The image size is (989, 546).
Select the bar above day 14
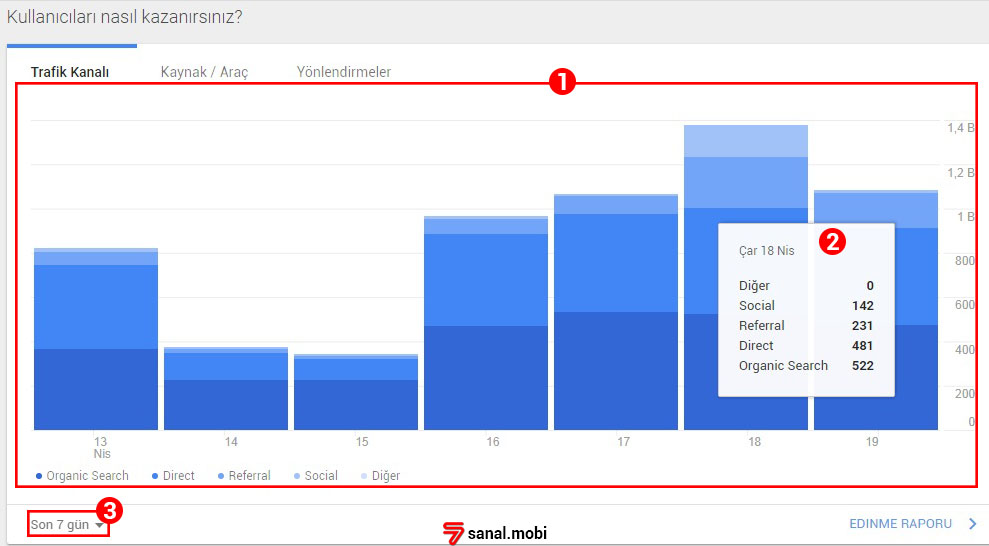click(226, 390)
